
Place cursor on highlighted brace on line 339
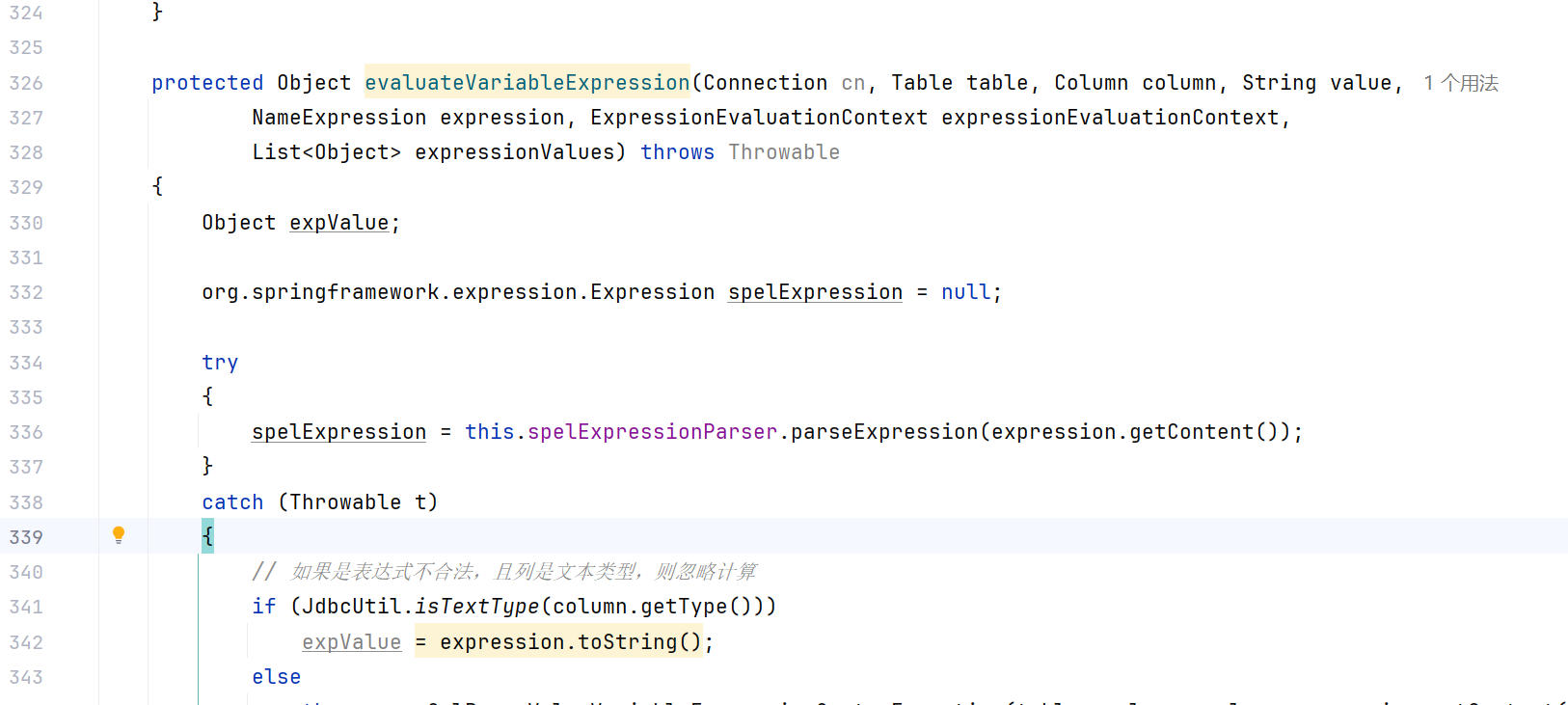[x=208, y=536]
